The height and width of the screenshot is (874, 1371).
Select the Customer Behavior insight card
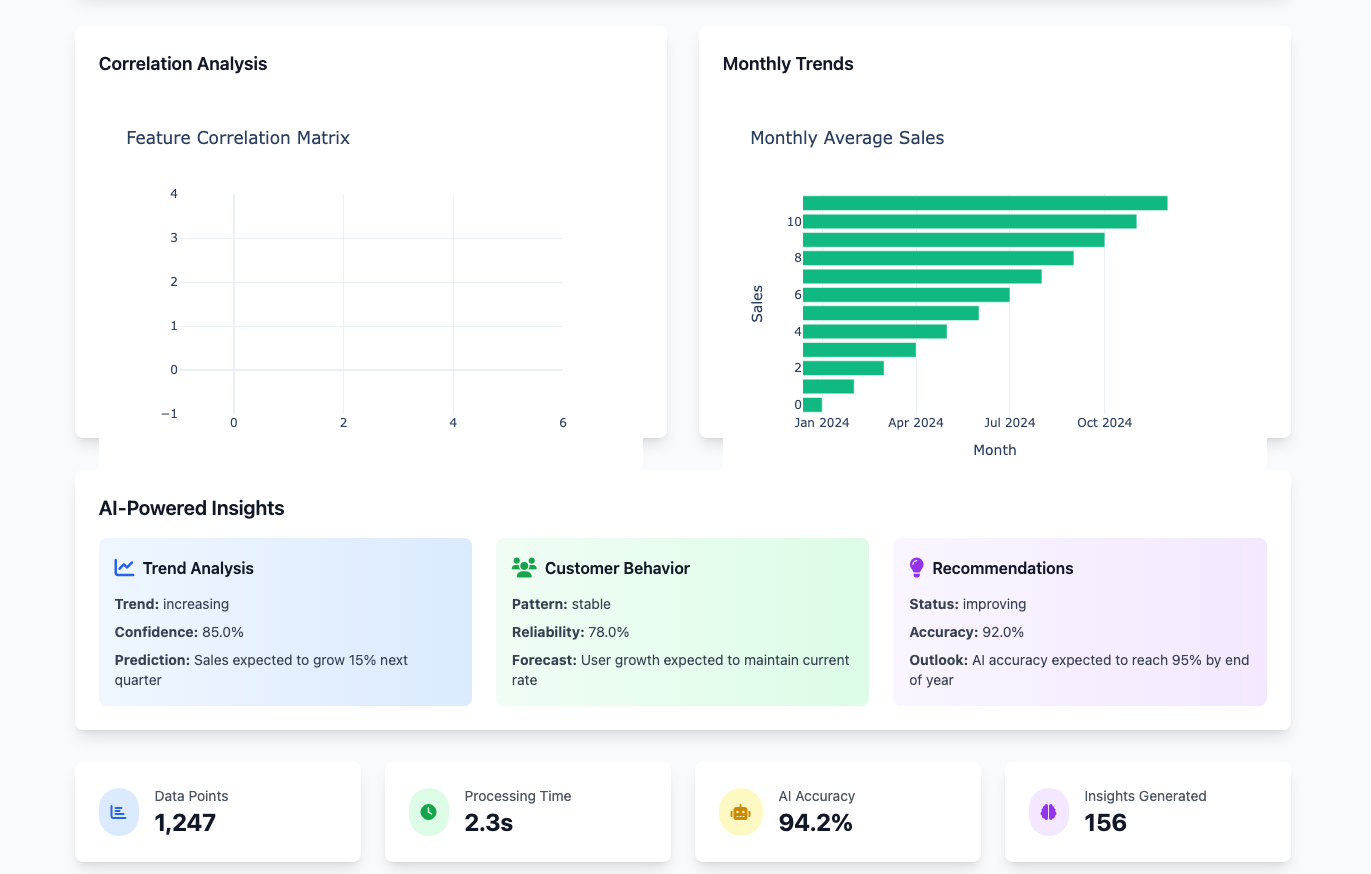tap(682, 621)
